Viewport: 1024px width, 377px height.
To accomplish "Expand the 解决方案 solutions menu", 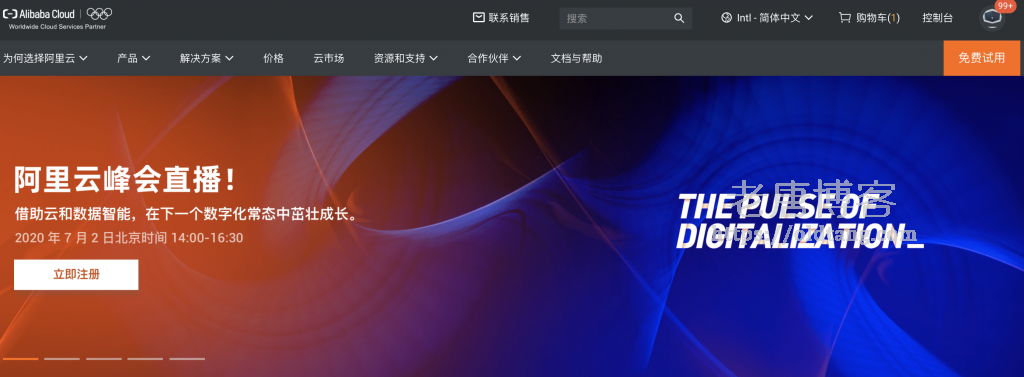I will tap(206, 58).
